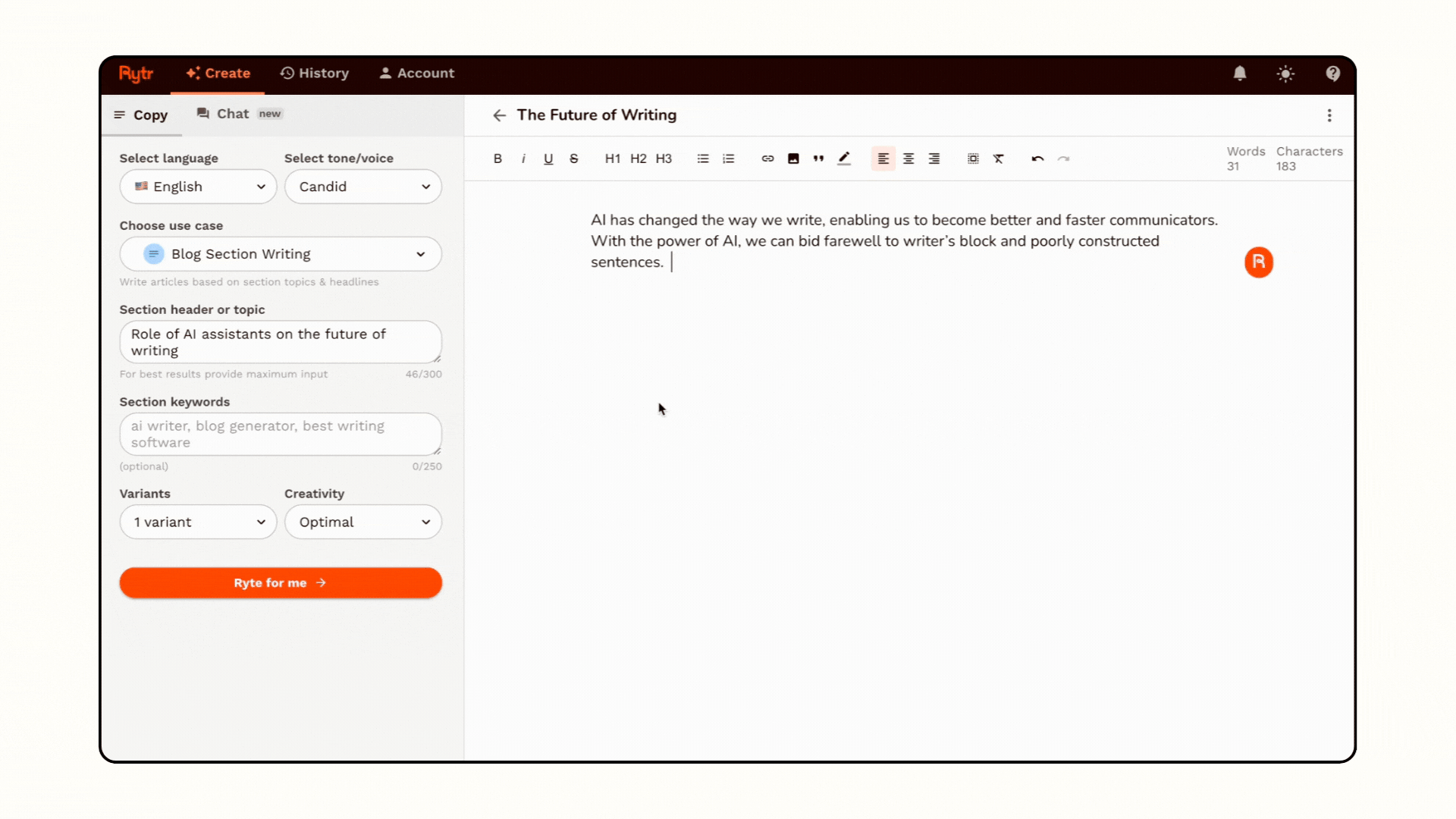Open the Select tone/voice dropdown showing Candid
This screenshot has height=819, width=1456.
[362, 187]
